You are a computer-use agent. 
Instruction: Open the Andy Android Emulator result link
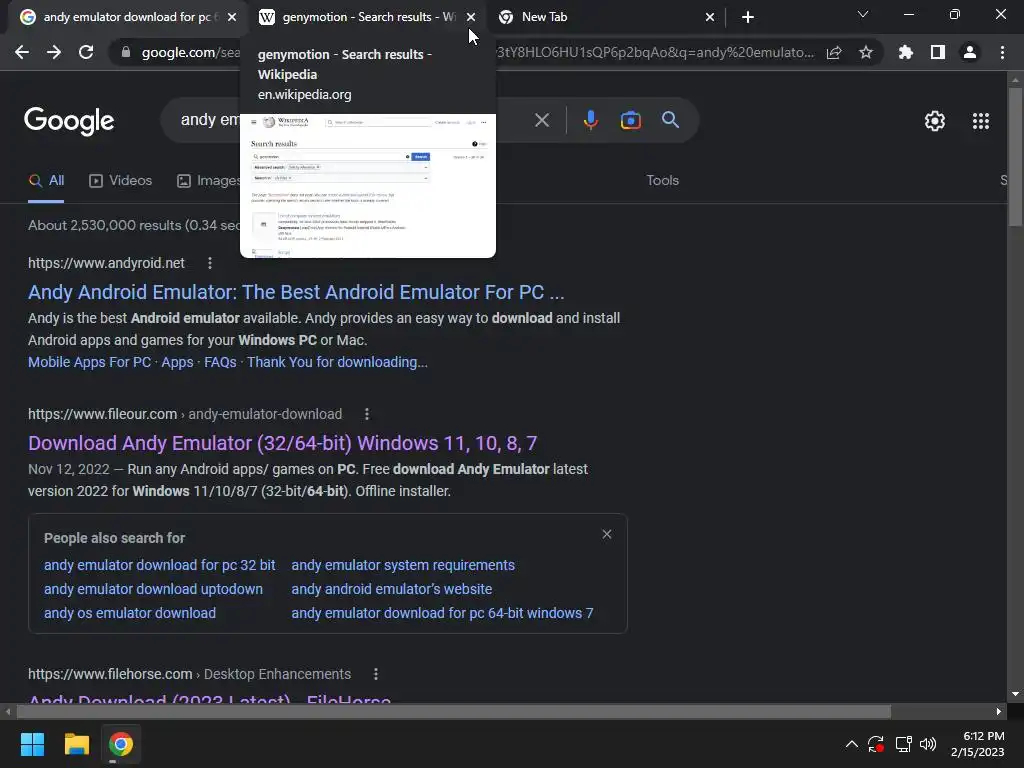pos(296,292)
